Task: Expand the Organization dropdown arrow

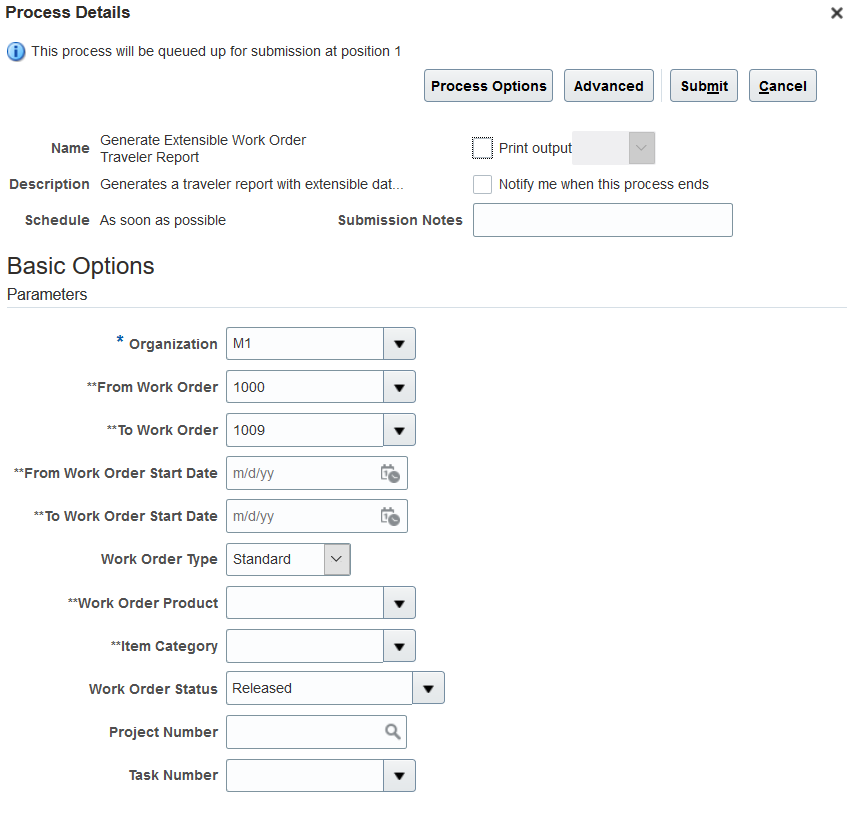Action: [399, 344]
